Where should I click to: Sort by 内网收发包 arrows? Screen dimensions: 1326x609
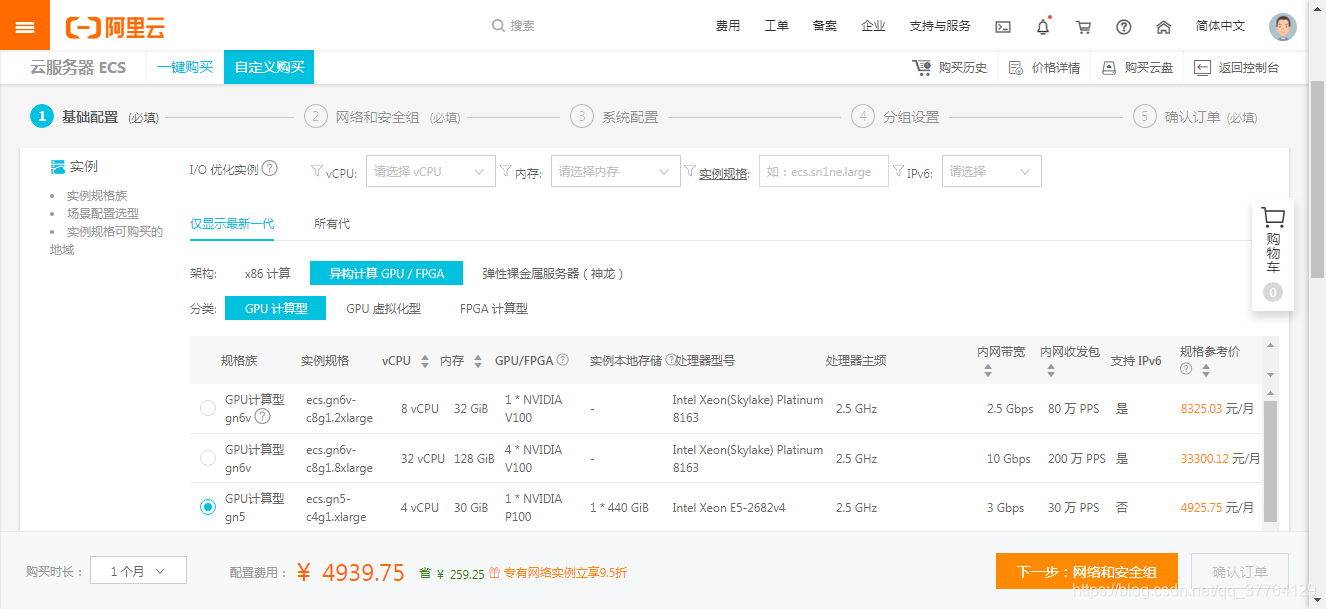1051,370
